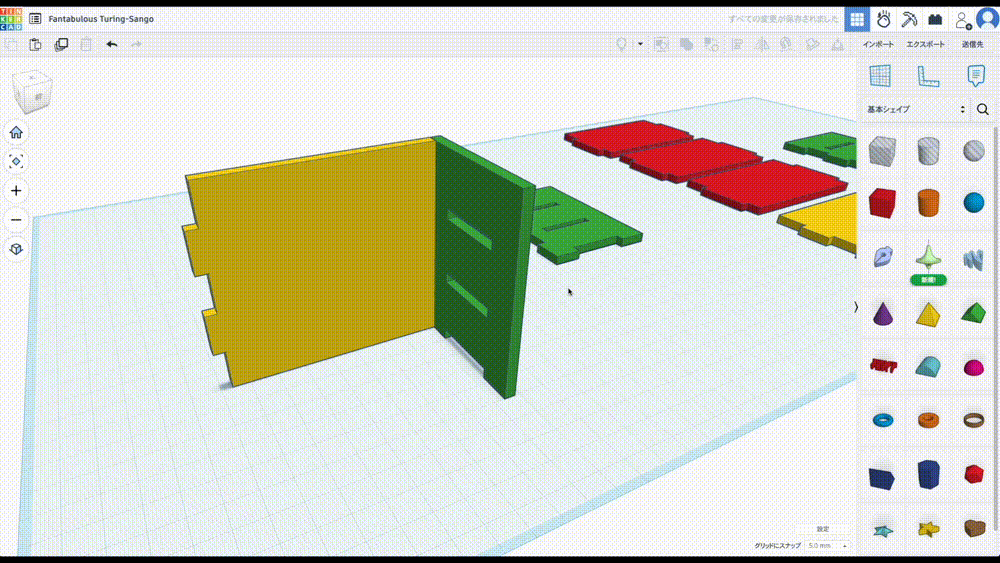Click the 設定 button above the snap grid

(822, 529)
